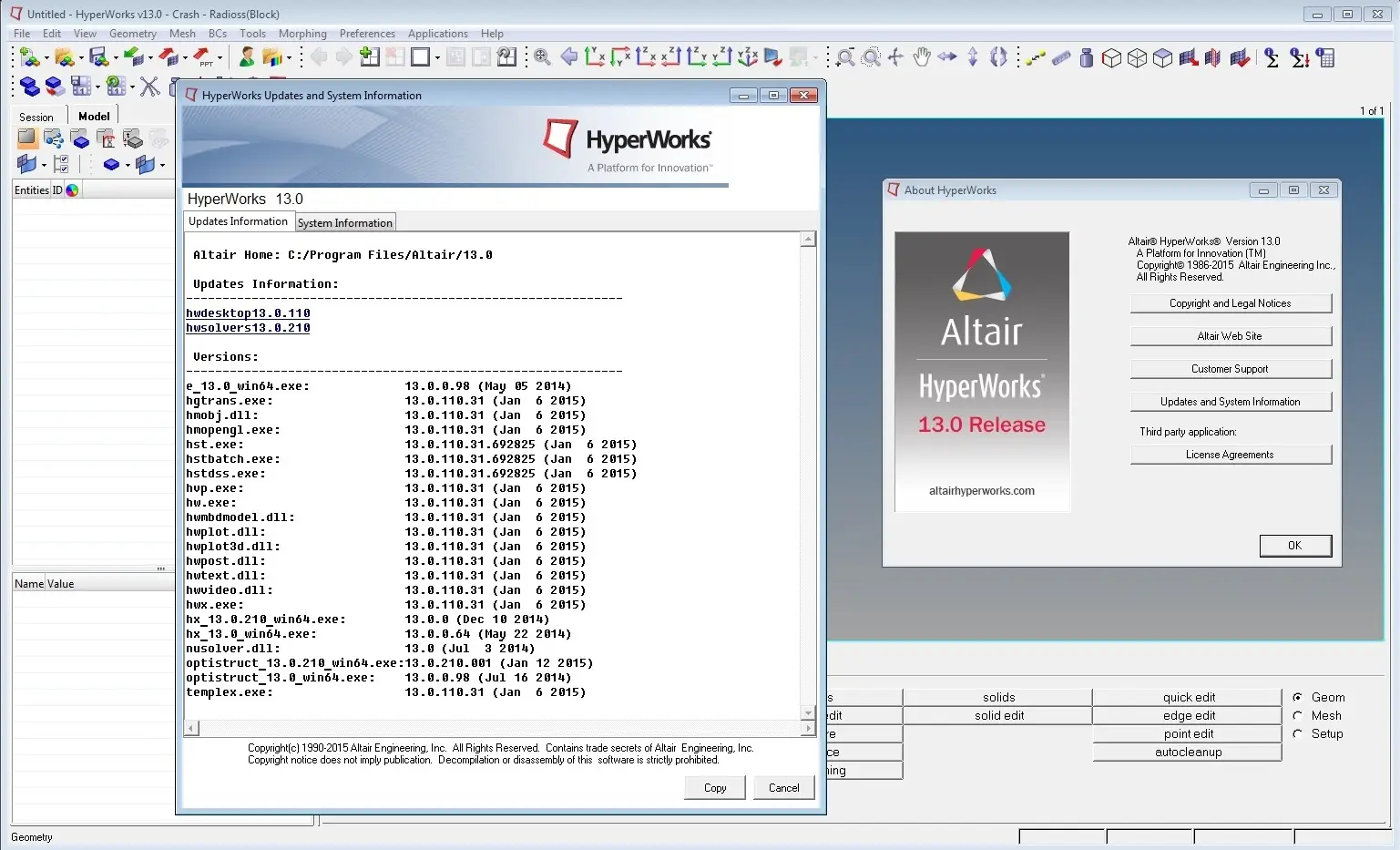
Task: Click the Export red-arrow icon
Action: [x=169, y=57]
